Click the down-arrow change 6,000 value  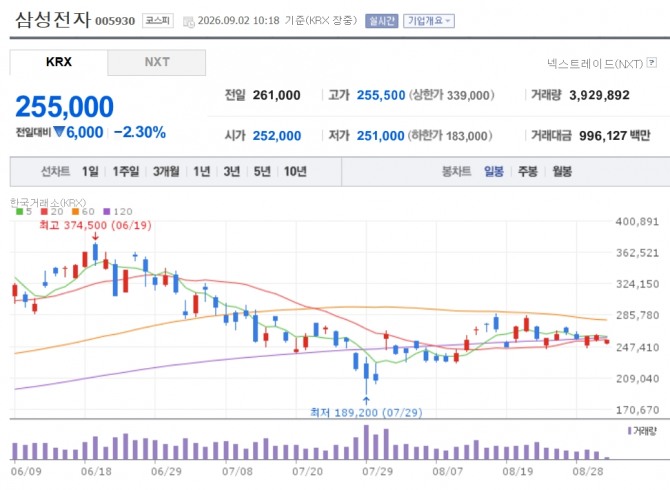pyautogui.click(x=79, y=132)
